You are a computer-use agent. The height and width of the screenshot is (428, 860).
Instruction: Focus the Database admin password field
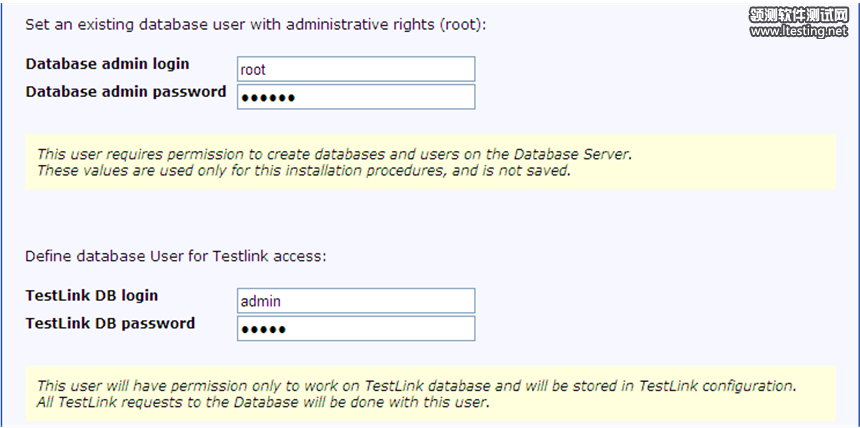[x=355, y=96]
